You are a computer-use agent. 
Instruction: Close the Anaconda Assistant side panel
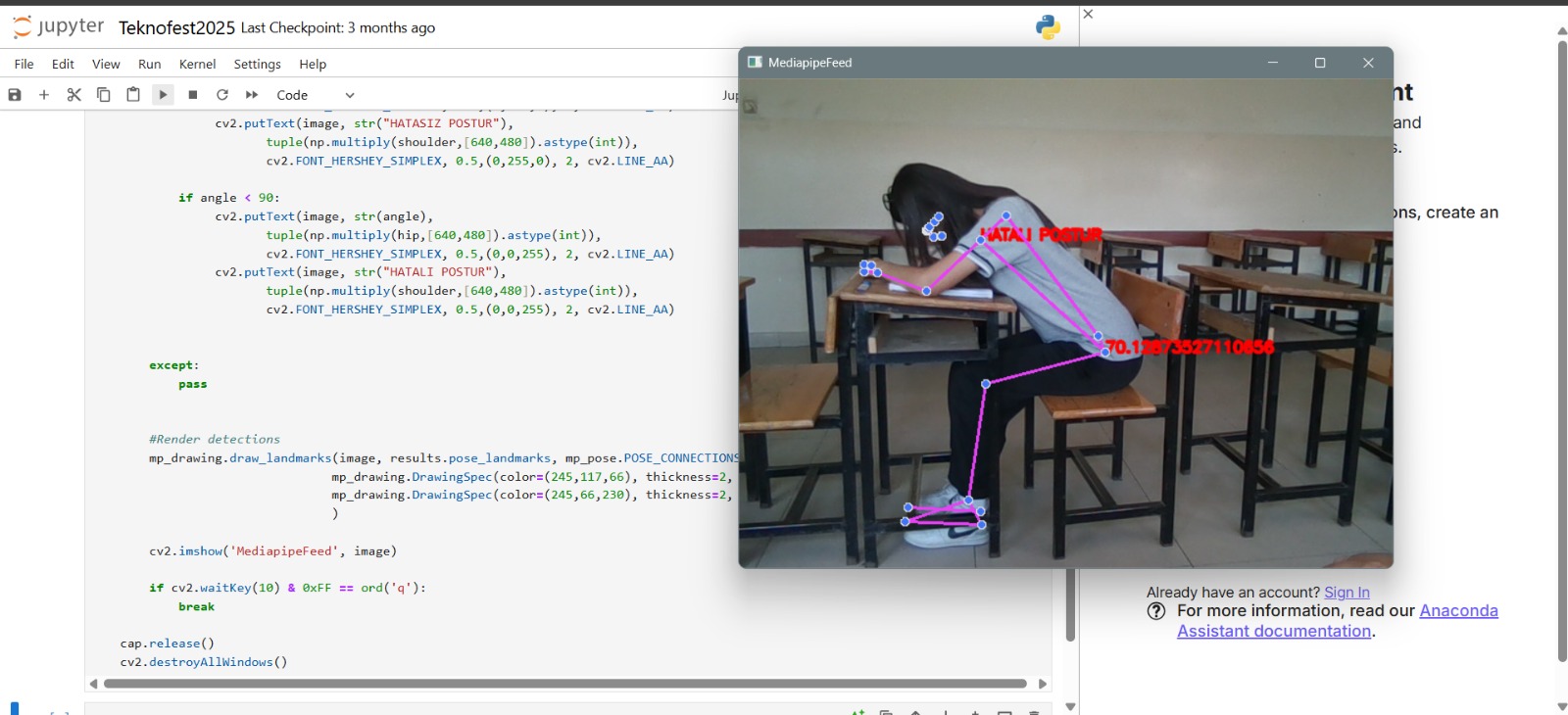pyautogui.click(x=1088, y=14)
